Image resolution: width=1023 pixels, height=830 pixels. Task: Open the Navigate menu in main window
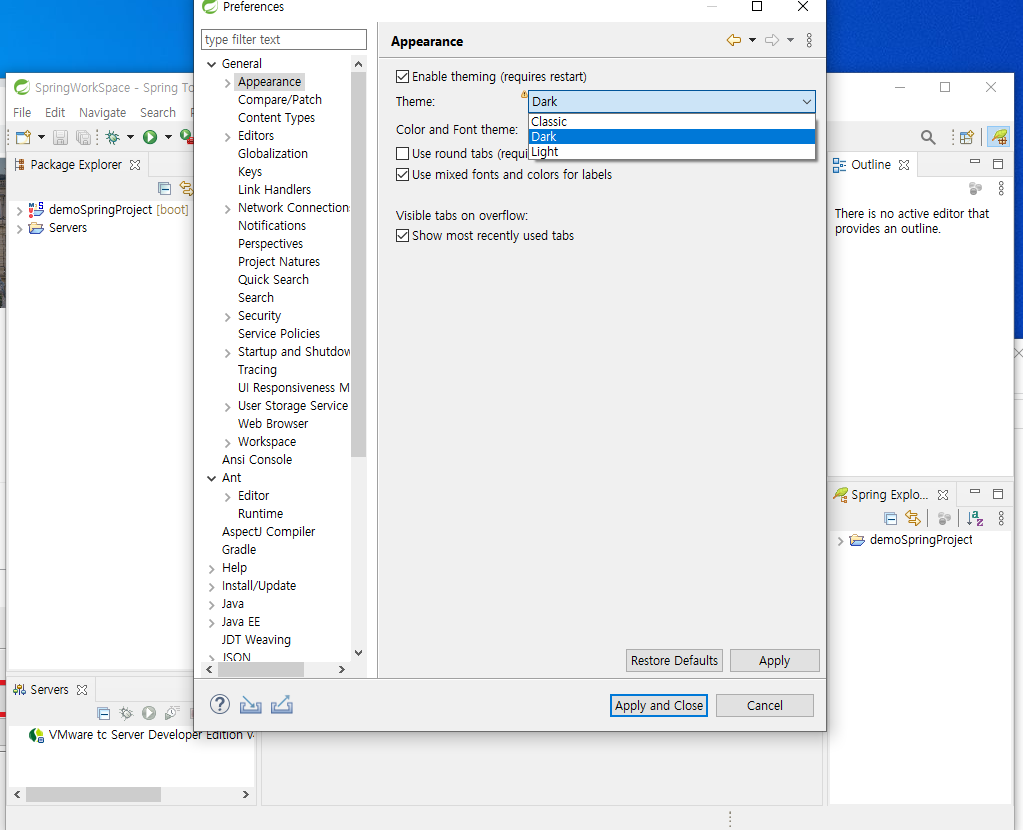[x=102, y=112]
